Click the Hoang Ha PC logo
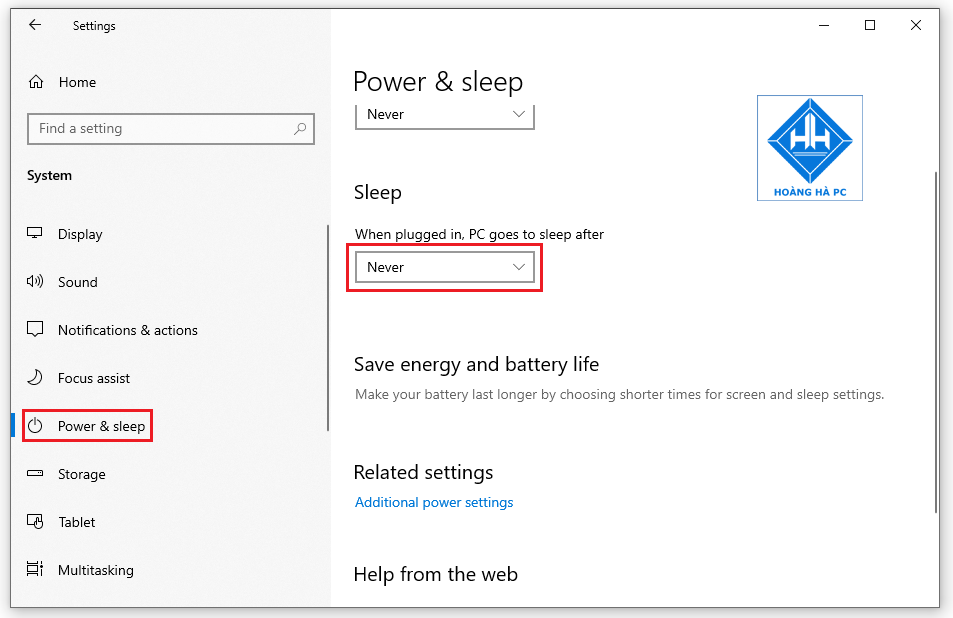953x618 pixels. point(809,148)
